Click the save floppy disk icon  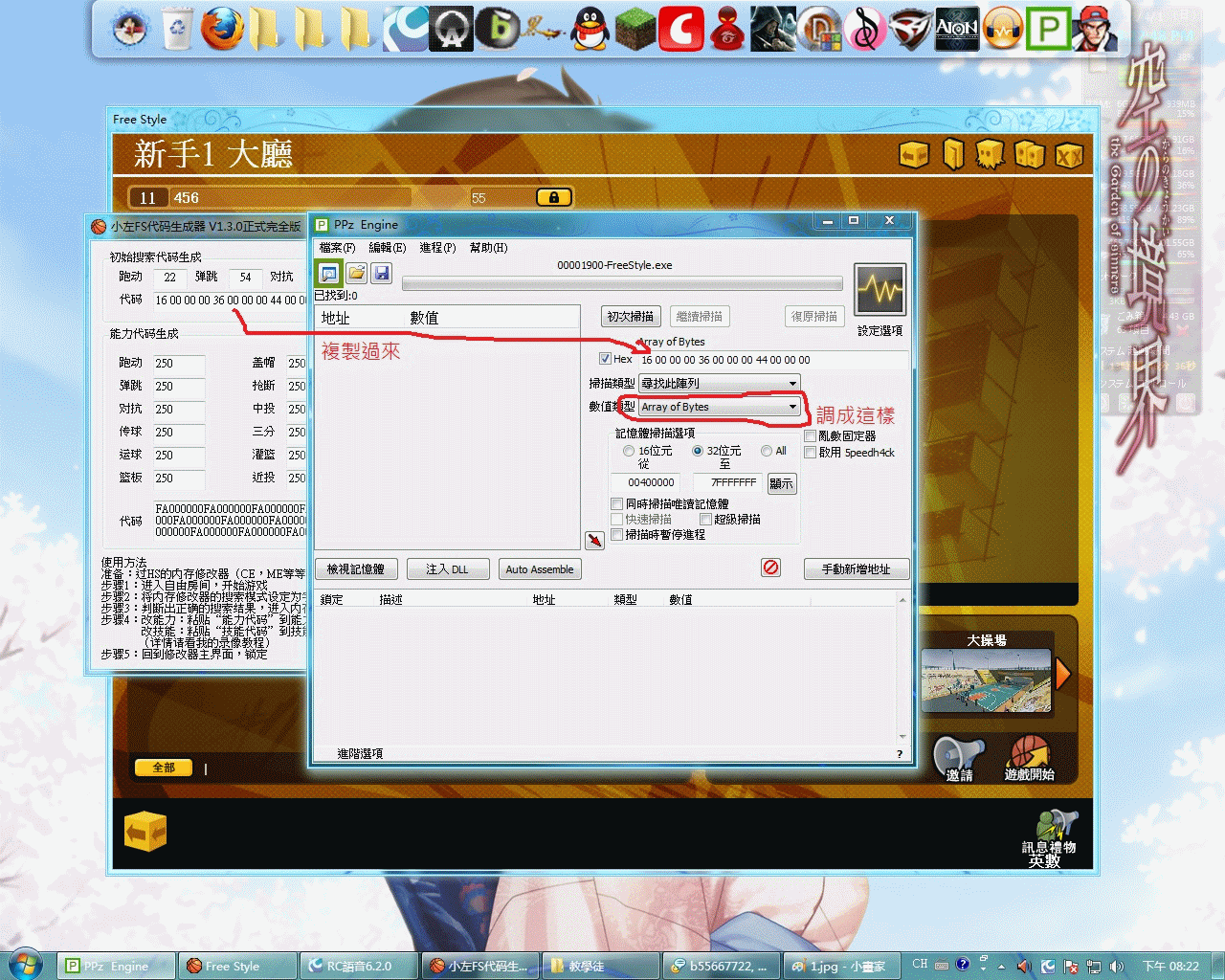381,274
